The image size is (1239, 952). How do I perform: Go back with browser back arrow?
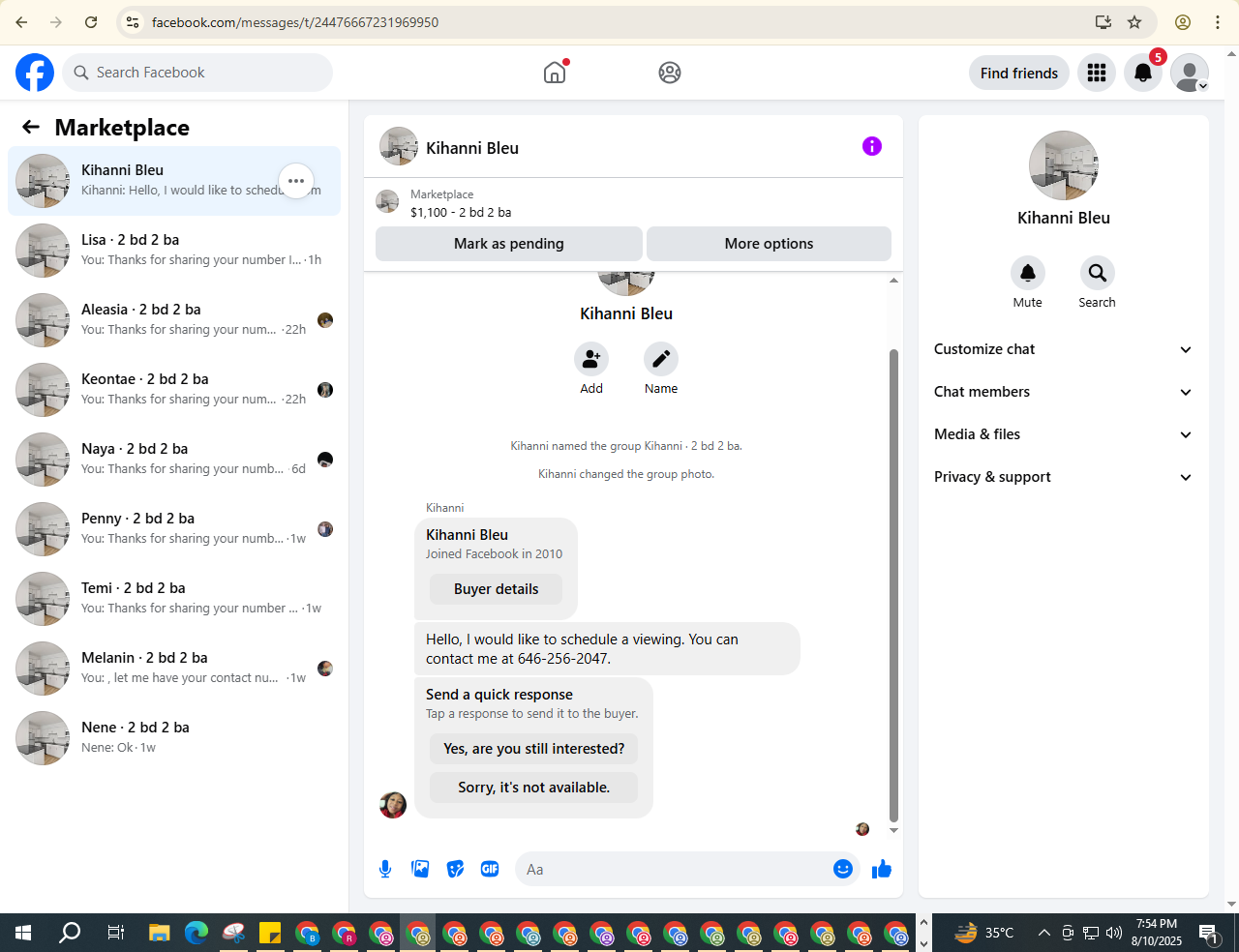click(21, 22)
